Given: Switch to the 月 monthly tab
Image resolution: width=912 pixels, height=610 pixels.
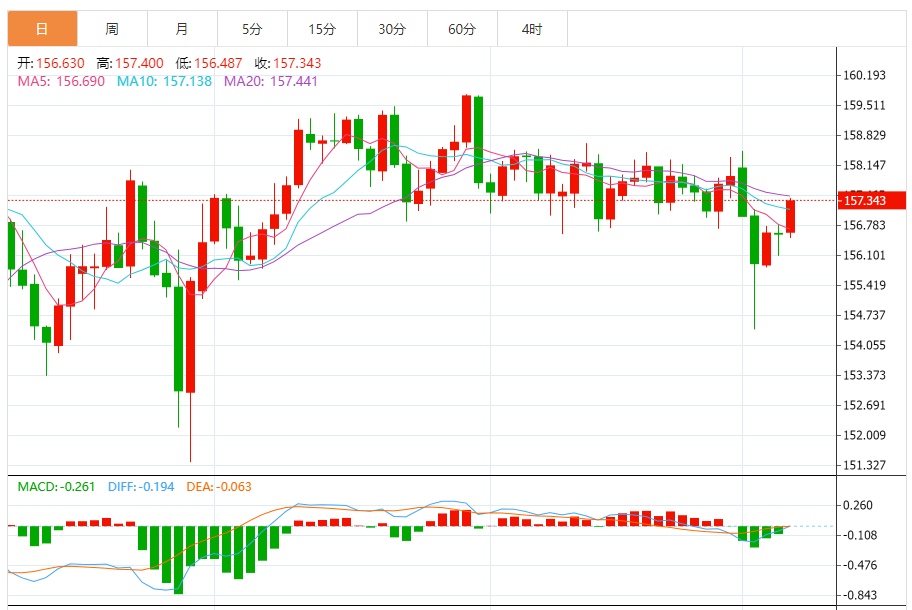Looking at the screenshot, I should pos(182,28).
